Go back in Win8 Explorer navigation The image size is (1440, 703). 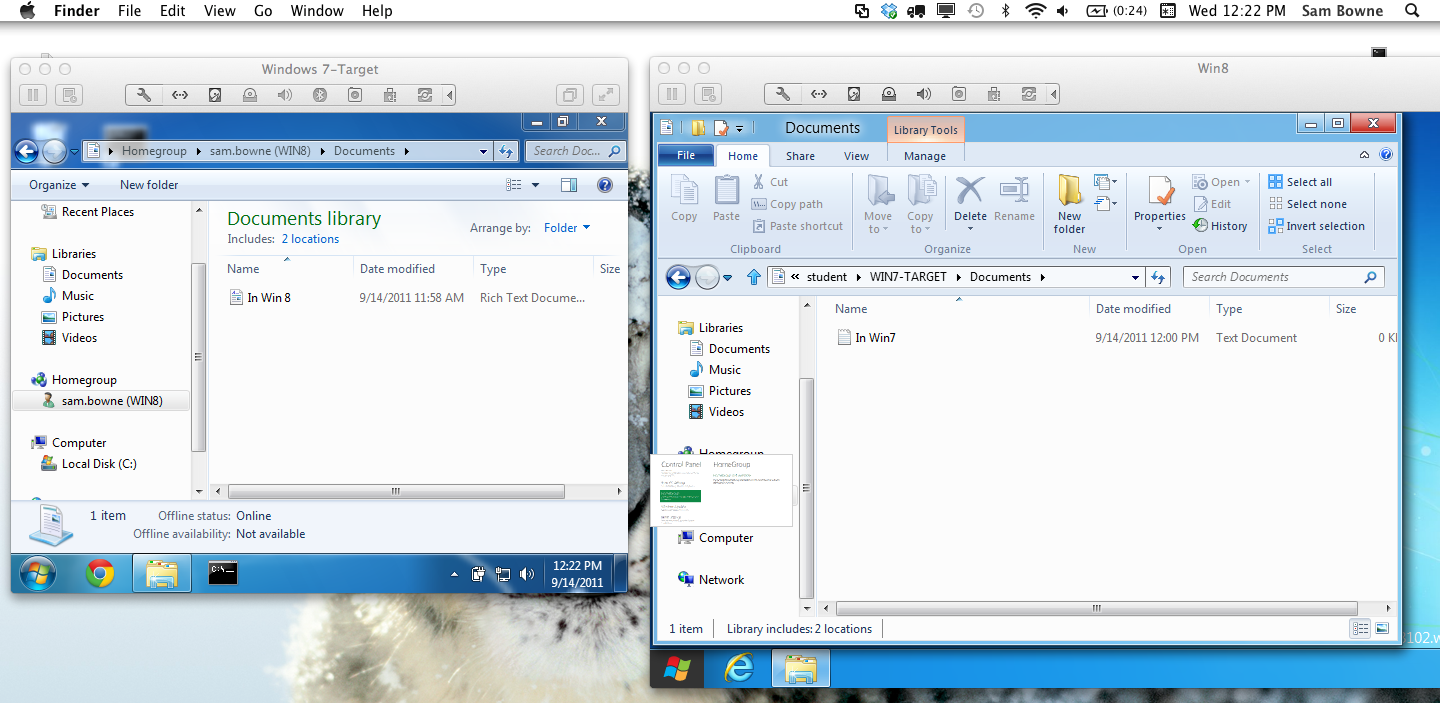(678, 277)
